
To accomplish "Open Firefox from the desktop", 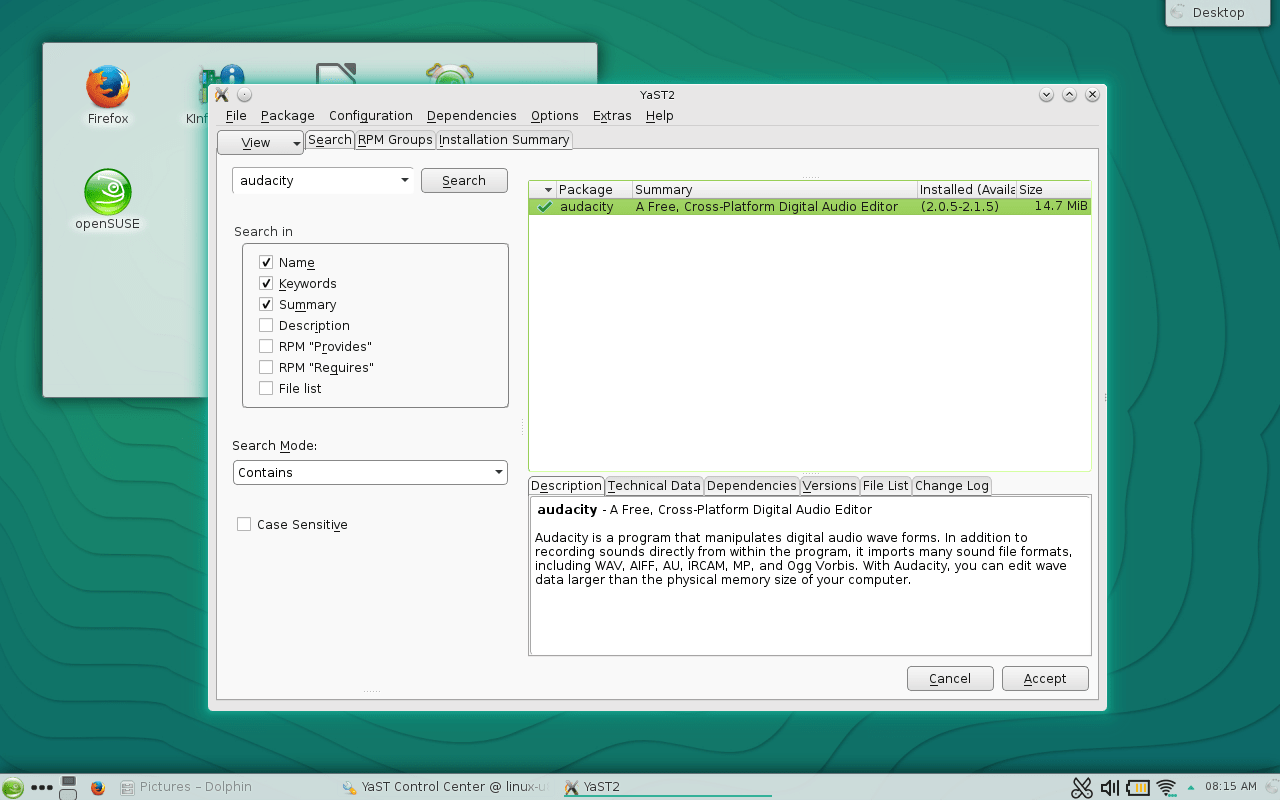I will pyautogui.click(x=107, y=88).
